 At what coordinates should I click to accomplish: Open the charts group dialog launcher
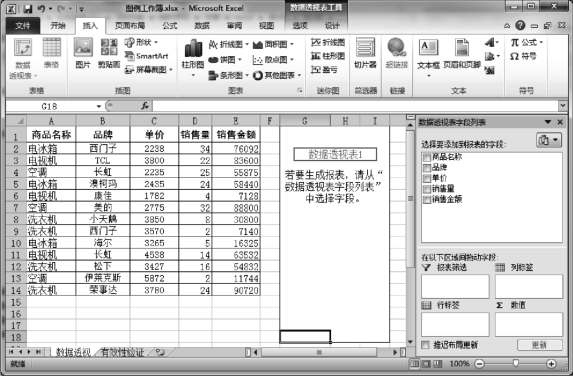(300, 90)
